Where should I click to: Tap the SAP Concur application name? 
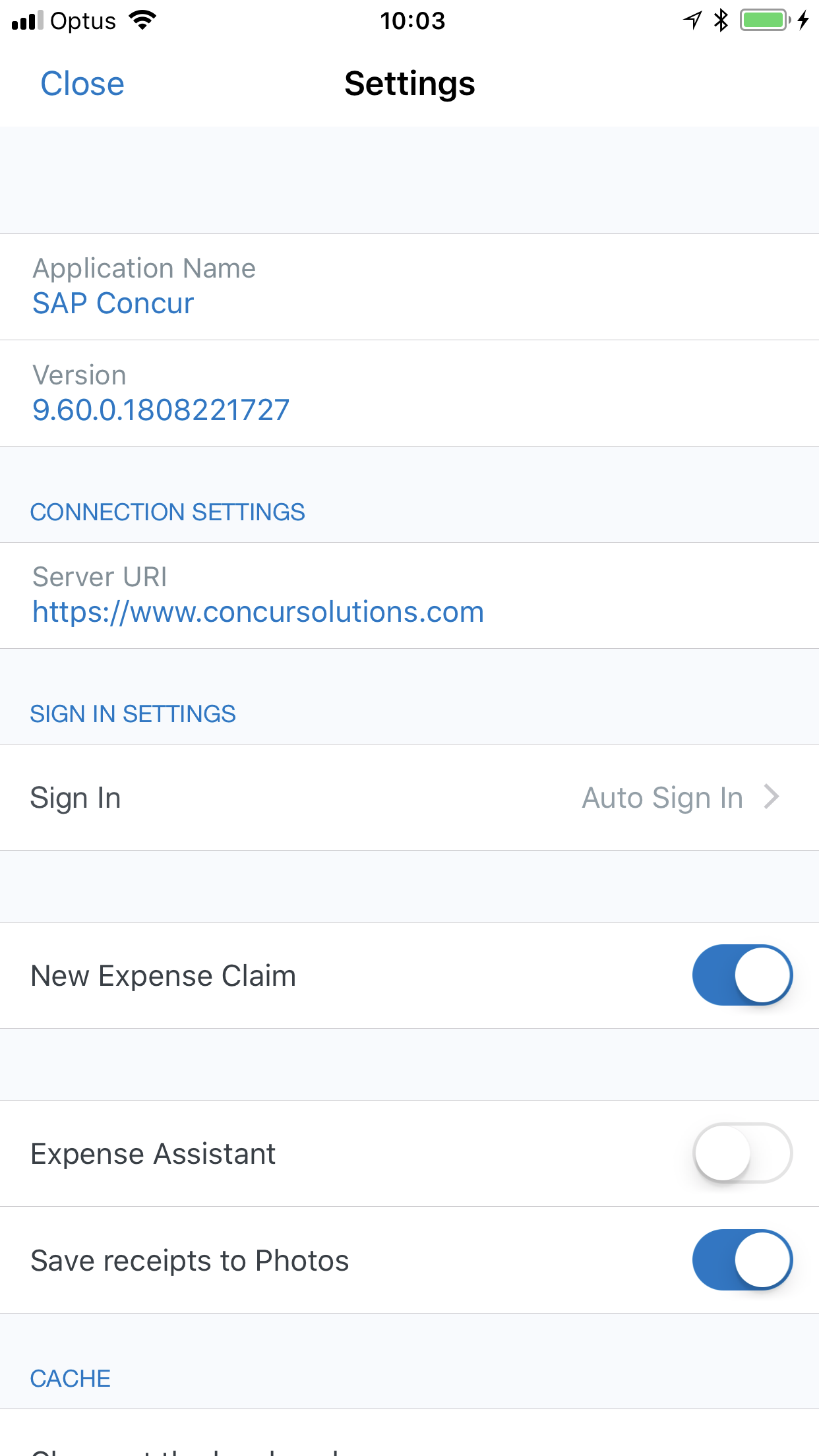coord(113,303)
